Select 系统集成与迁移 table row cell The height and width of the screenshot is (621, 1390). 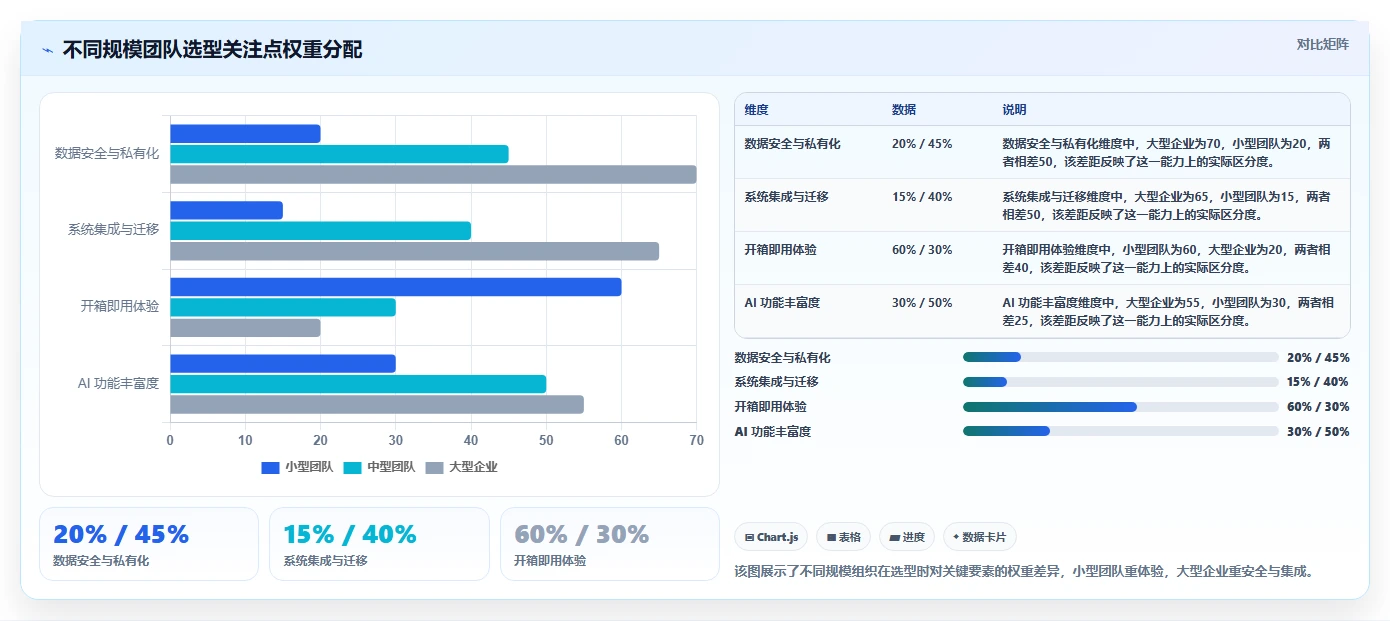coord(787,197)
